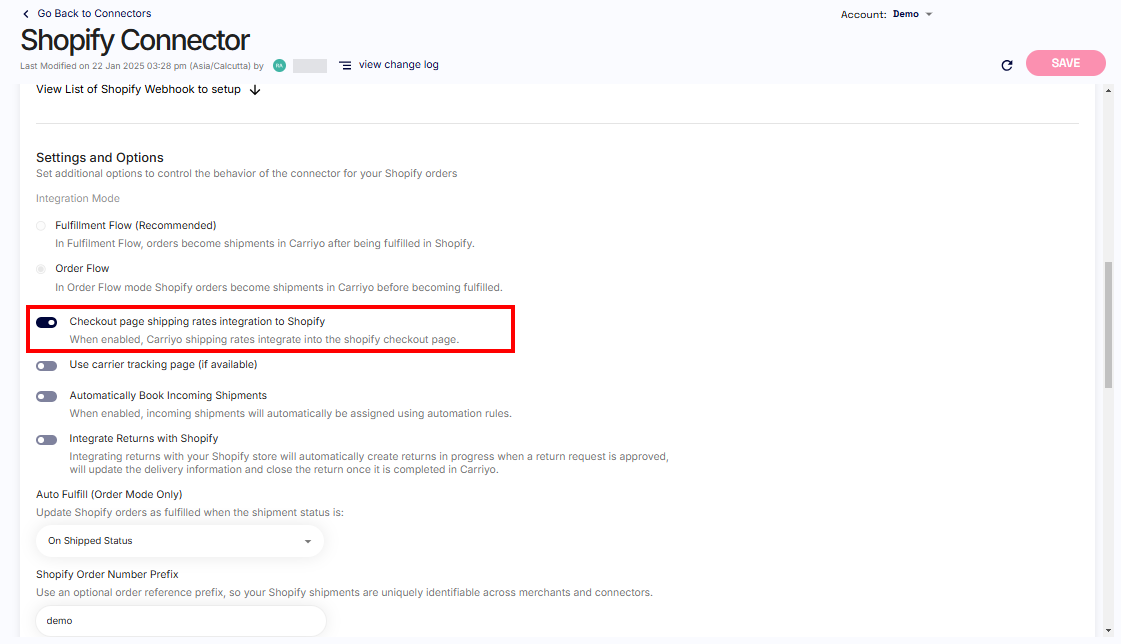Click scrollbar up arrow

coord(1109,91)
